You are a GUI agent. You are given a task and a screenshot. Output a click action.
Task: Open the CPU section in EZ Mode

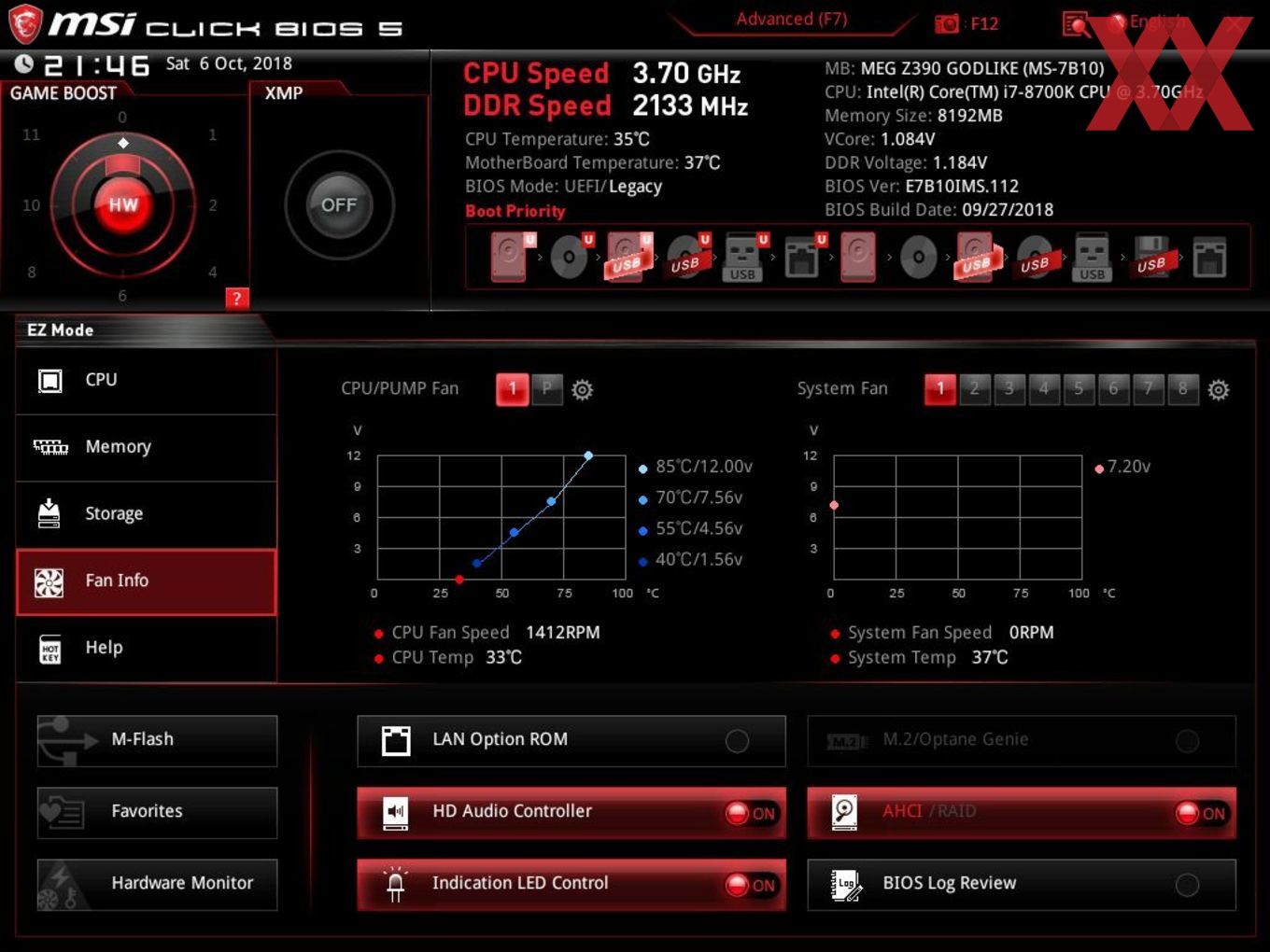point(147,380)
